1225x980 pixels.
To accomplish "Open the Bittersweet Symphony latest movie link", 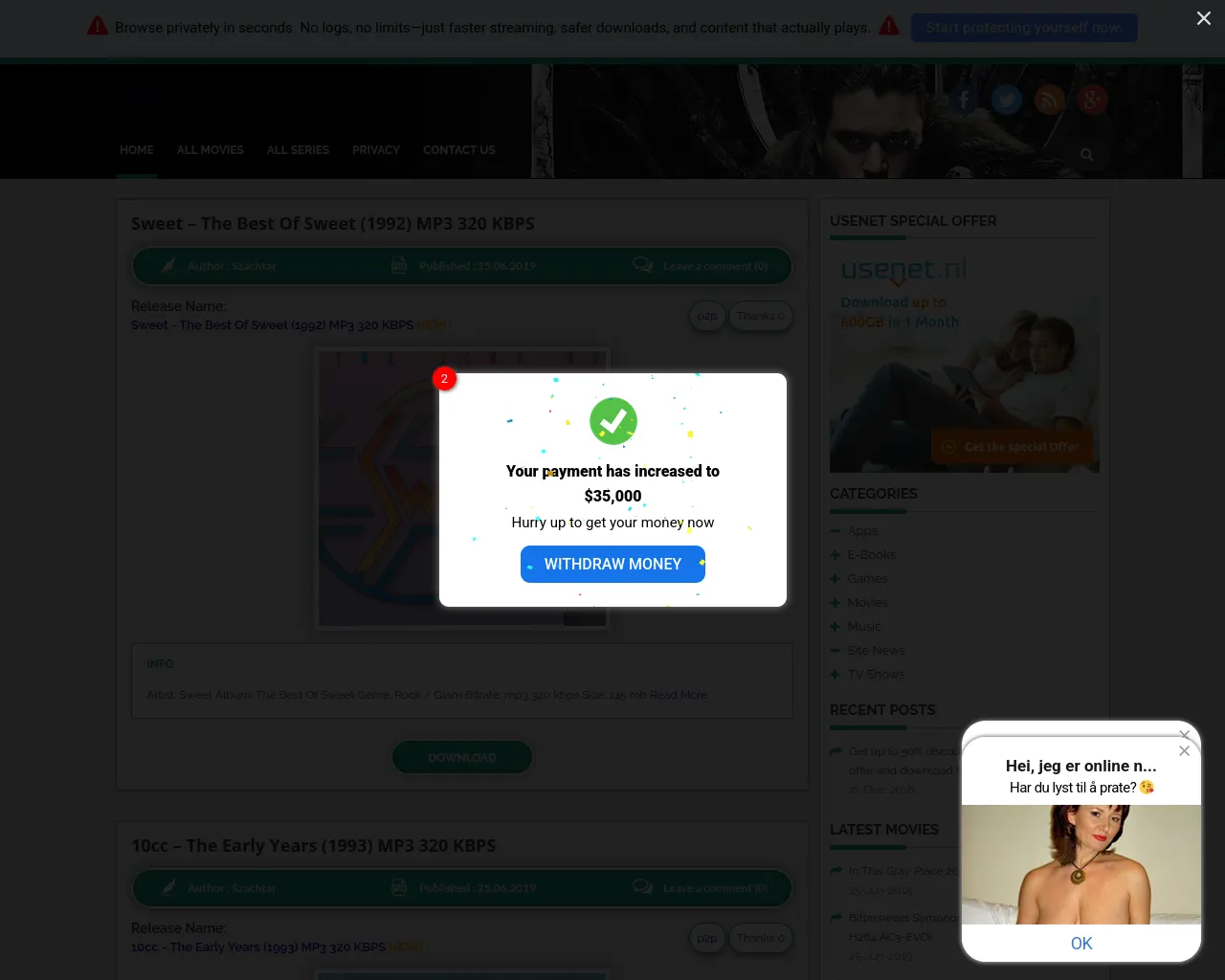I will point(903,927).
